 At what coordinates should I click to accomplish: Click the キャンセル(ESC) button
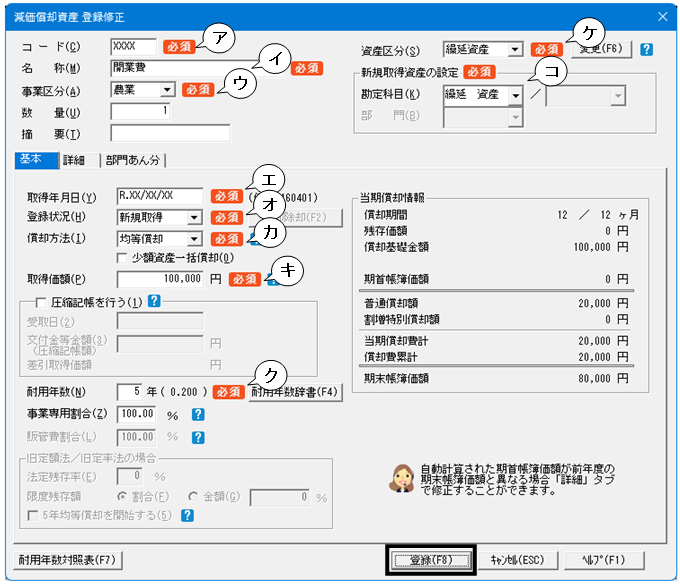click(x=516, y=560)
